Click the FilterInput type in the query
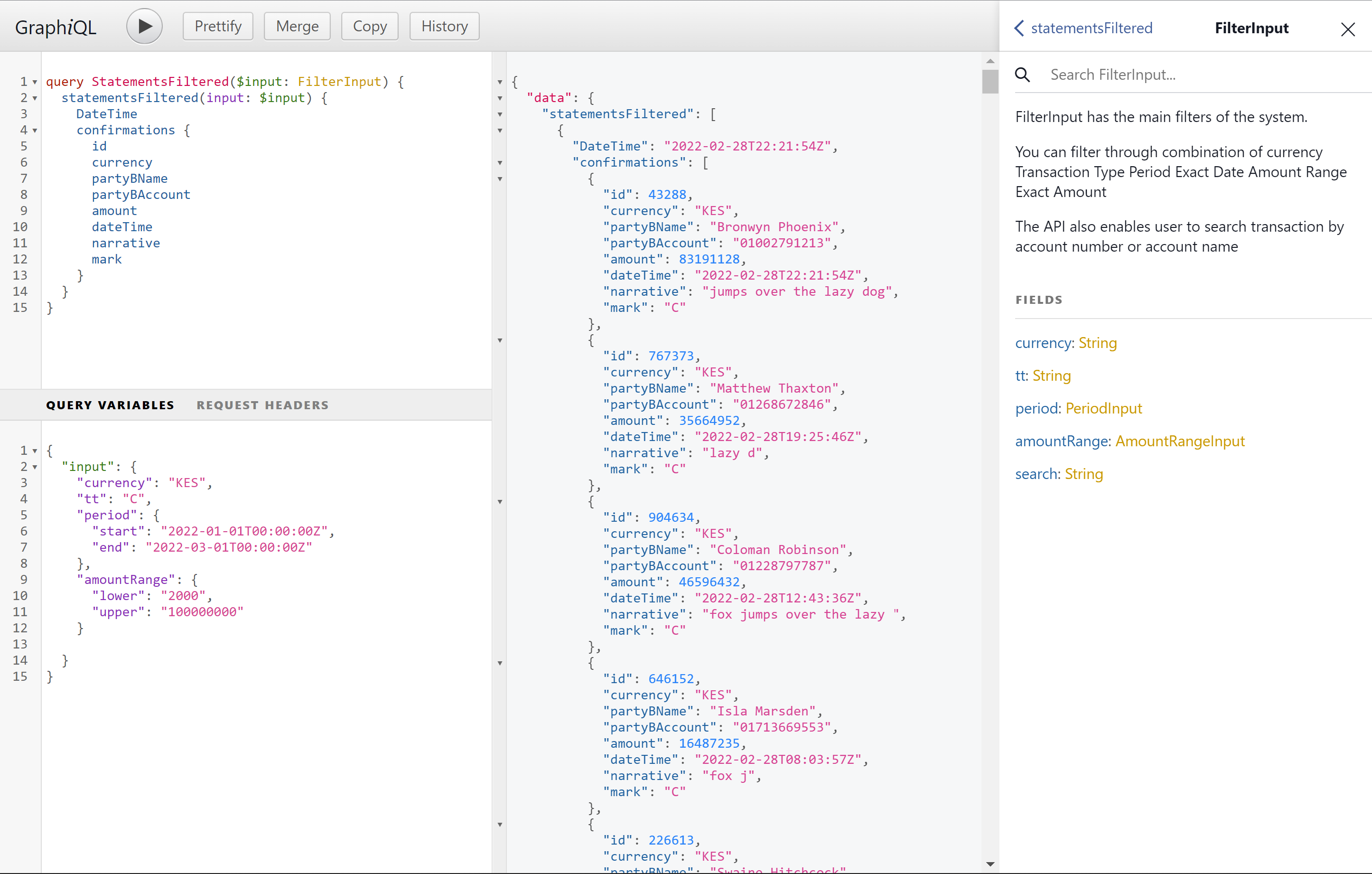Screen dimensions: 1372x874 click(x=339, y=82)
